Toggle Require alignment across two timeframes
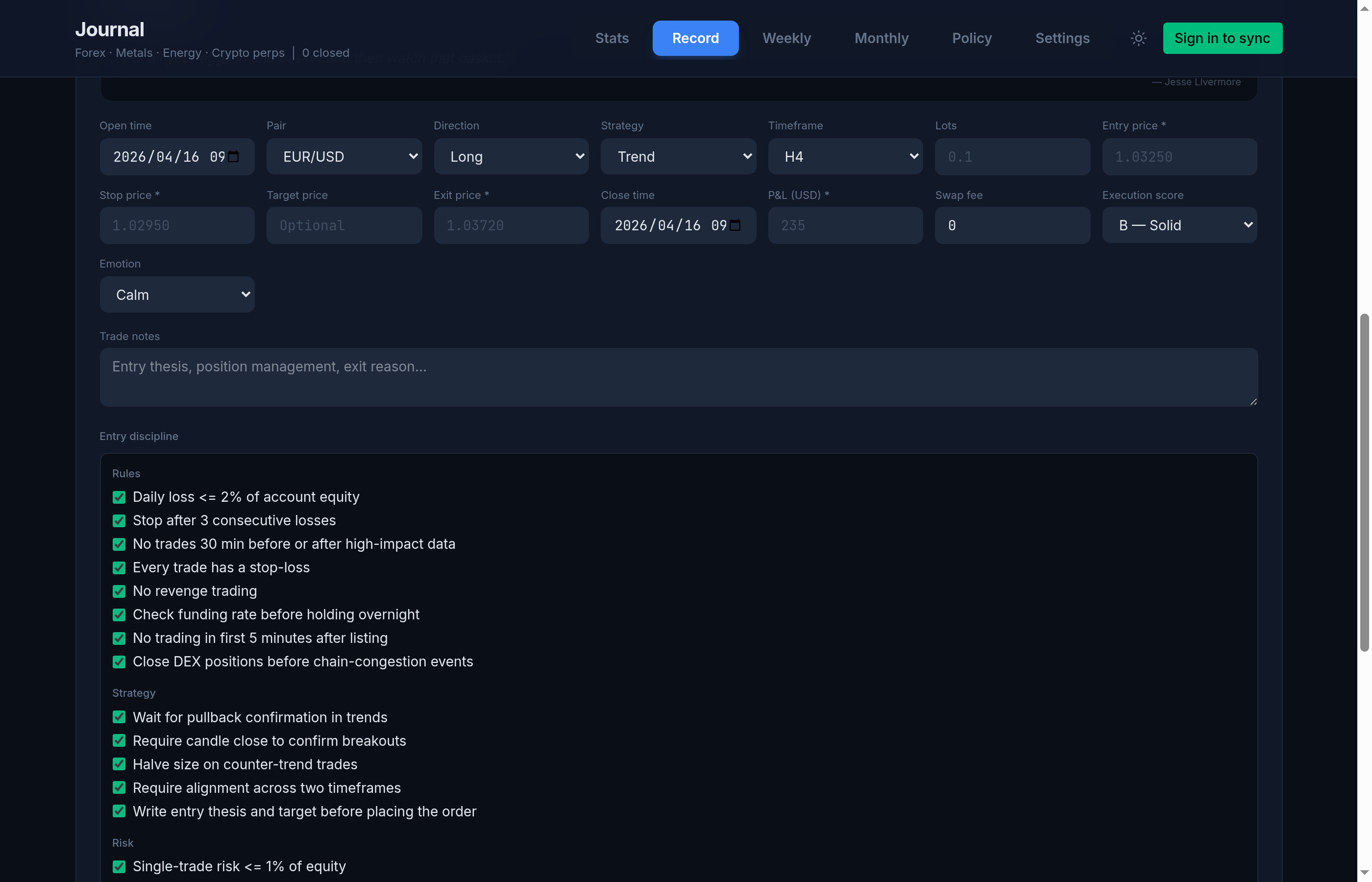1372x882 pixels. click(x=119, y=787)
